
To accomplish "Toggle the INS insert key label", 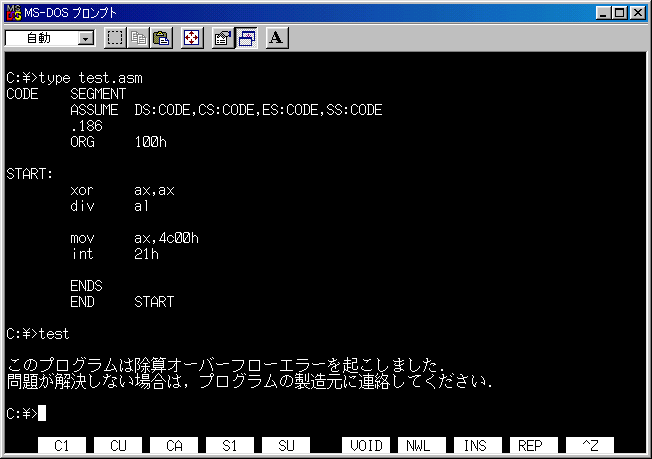I will (x=477, y=446).
